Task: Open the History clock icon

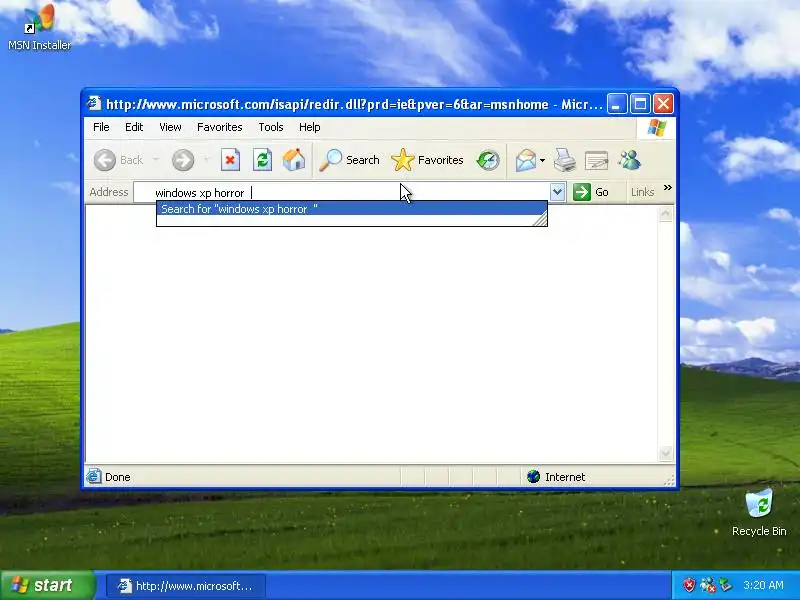Action: pyautogui.click(x=488, y=160)
